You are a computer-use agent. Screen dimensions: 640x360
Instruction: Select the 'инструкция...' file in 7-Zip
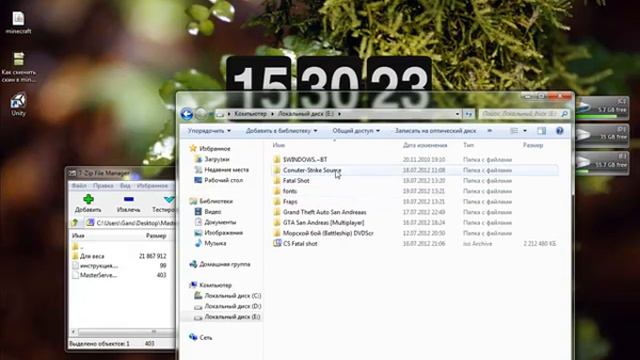point(99,266)
